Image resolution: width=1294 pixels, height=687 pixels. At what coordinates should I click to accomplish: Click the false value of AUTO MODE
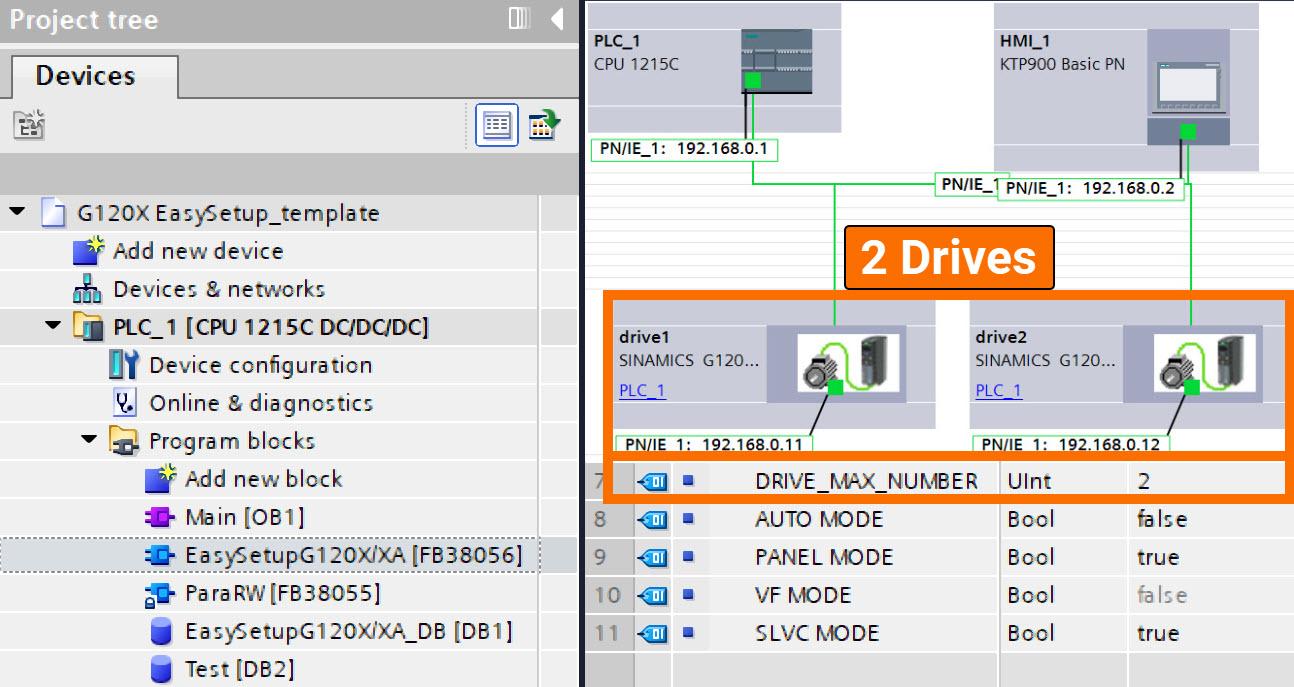[x=1162, y=519]
